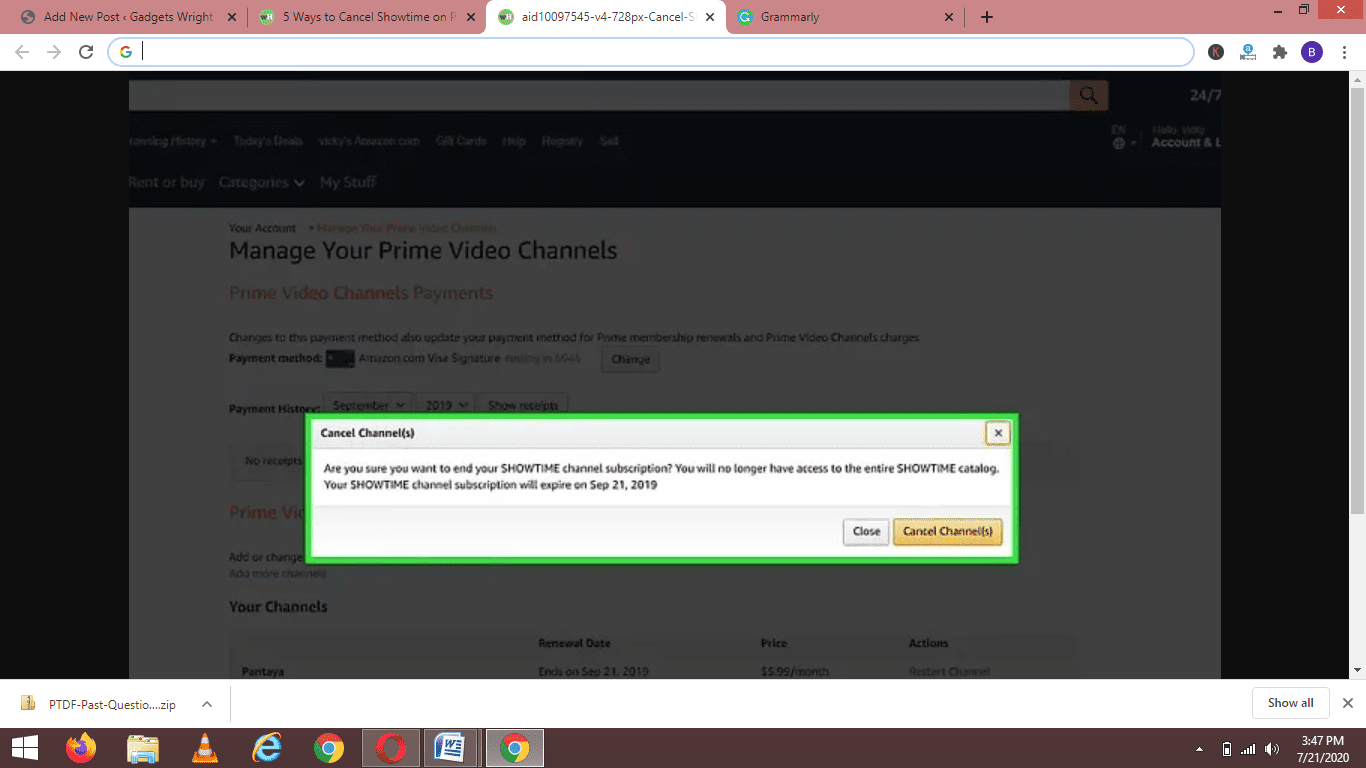
Task: Click the volume speaker icon
Action: [x=1272, y=749]
